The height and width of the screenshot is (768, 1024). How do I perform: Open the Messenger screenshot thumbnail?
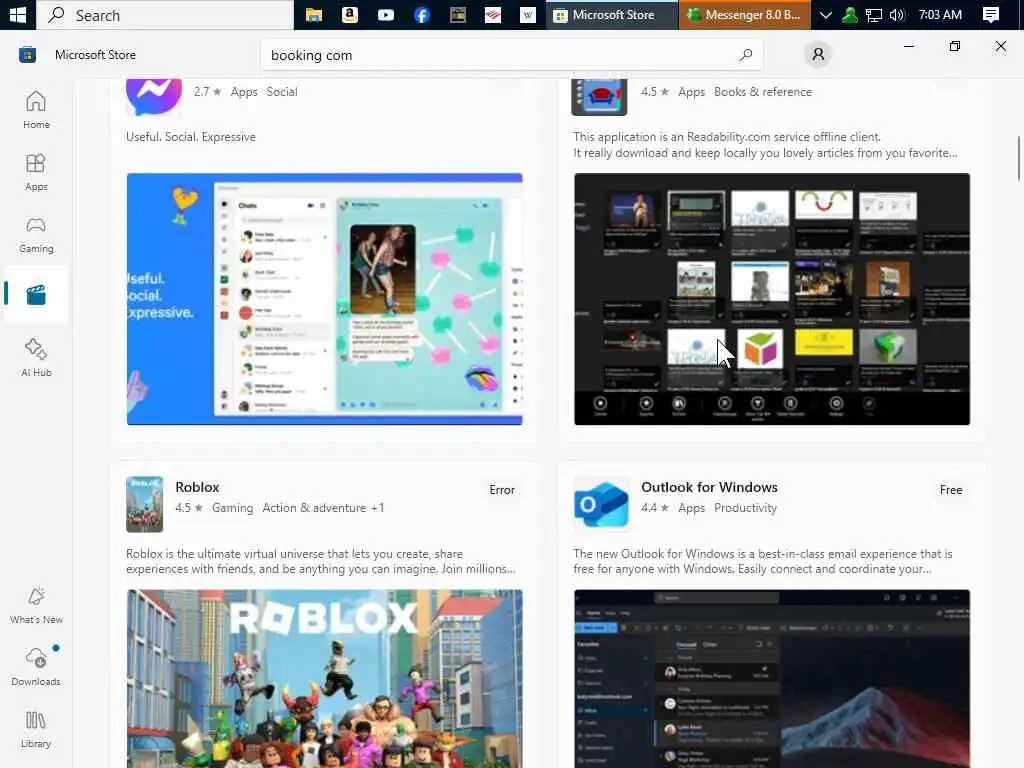point(325,299)
